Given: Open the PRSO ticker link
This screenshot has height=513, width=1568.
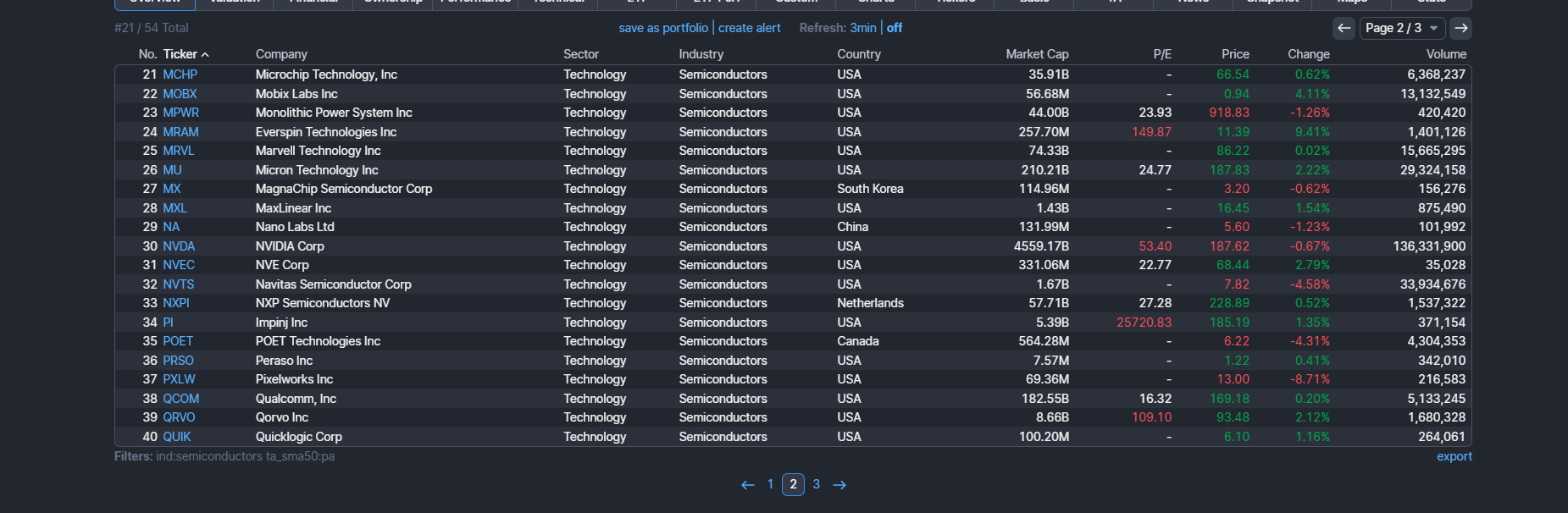Looking at the screenshot, I should [178, 361].
